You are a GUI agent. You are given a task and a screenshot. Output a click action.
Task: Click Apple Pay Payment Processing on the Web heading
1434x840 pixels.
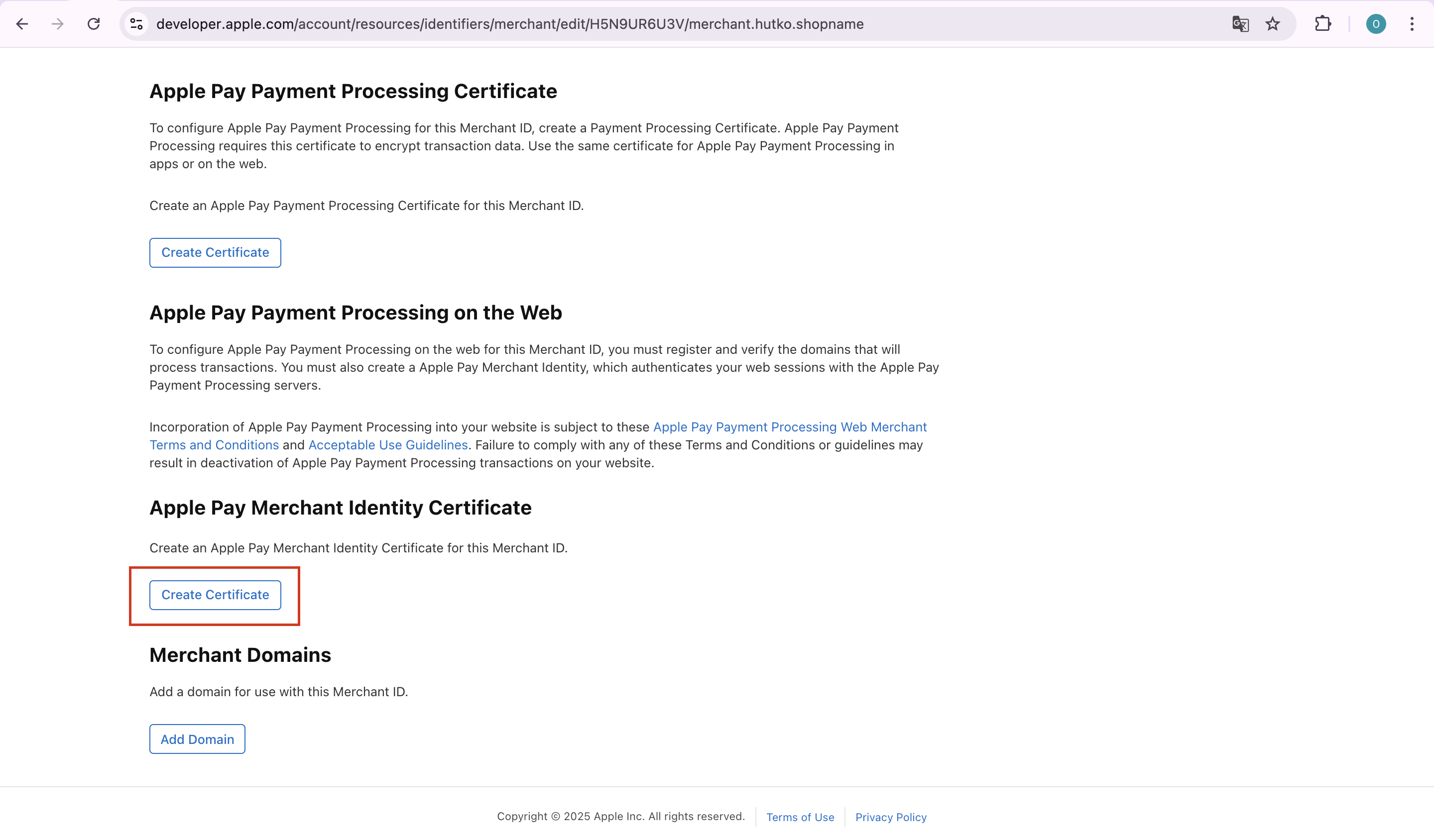coord(356,313)
